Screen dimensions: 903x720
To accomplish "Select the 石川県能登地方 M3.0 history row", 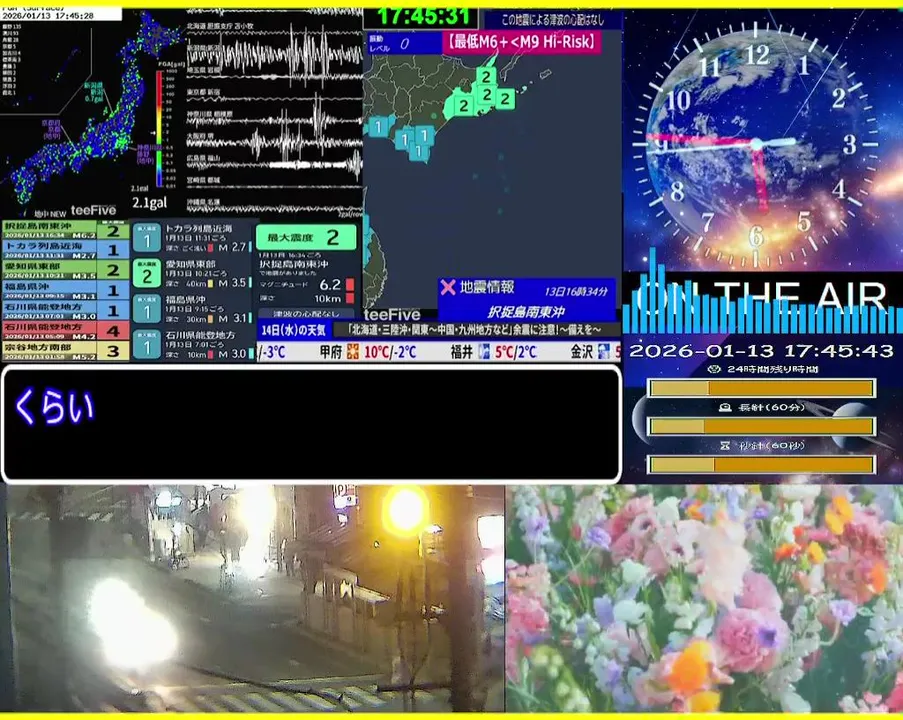I will click(x=65, y=310).
